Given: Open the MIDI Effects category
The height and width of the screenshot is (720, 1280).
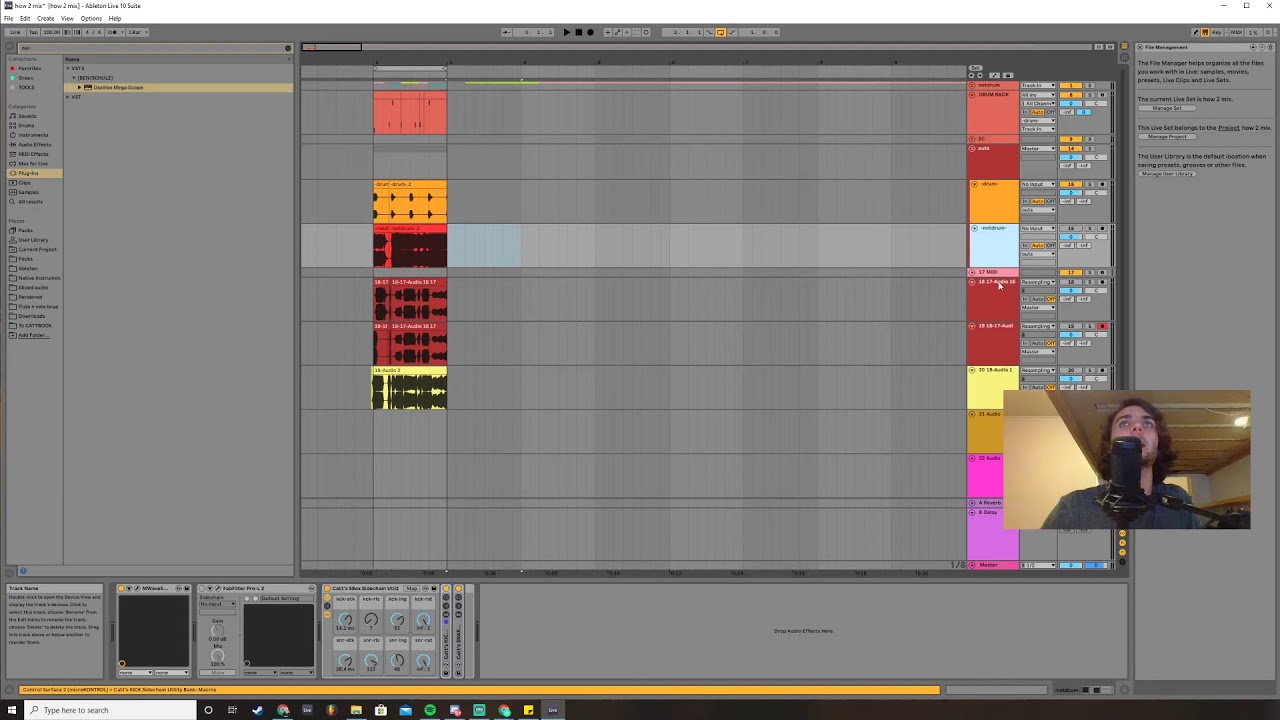Looking at the screenshot, I should (33, 154).
